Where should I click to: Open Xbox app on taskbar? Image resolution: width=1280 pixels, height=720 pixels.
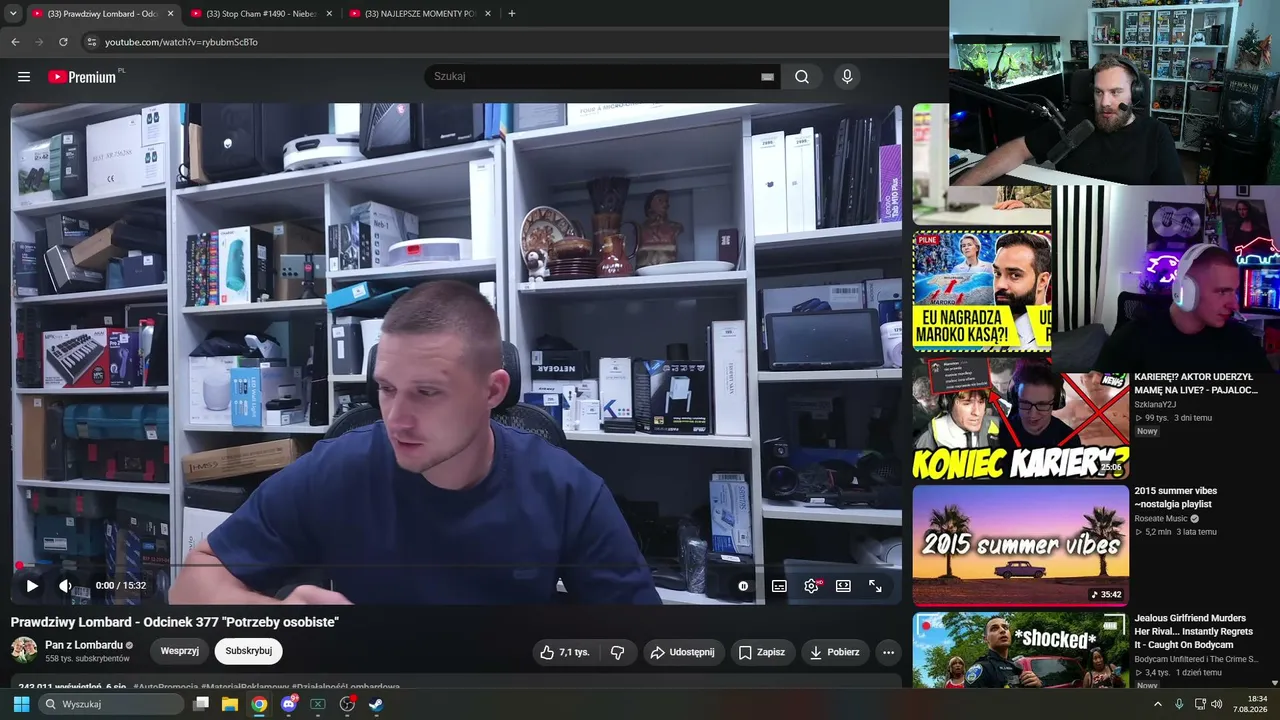click(318, 704)
